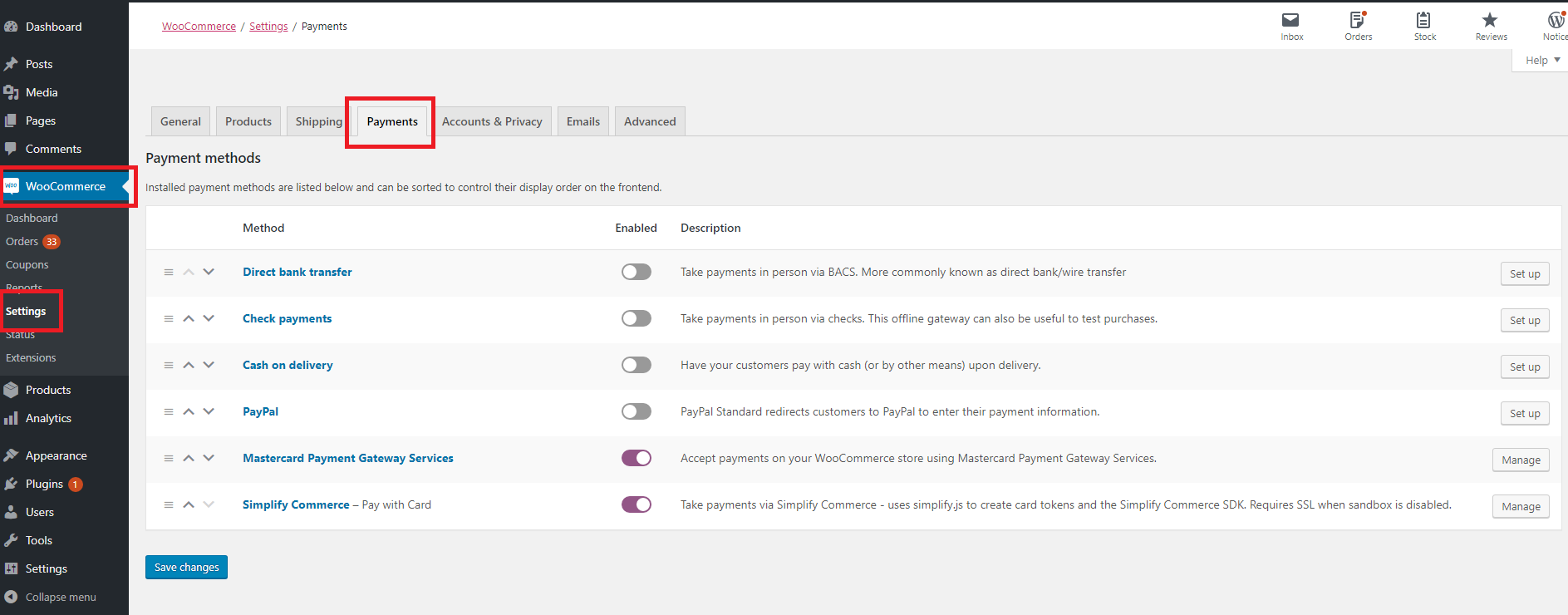
Task: Move Check payments up
Action: [189, 318]
